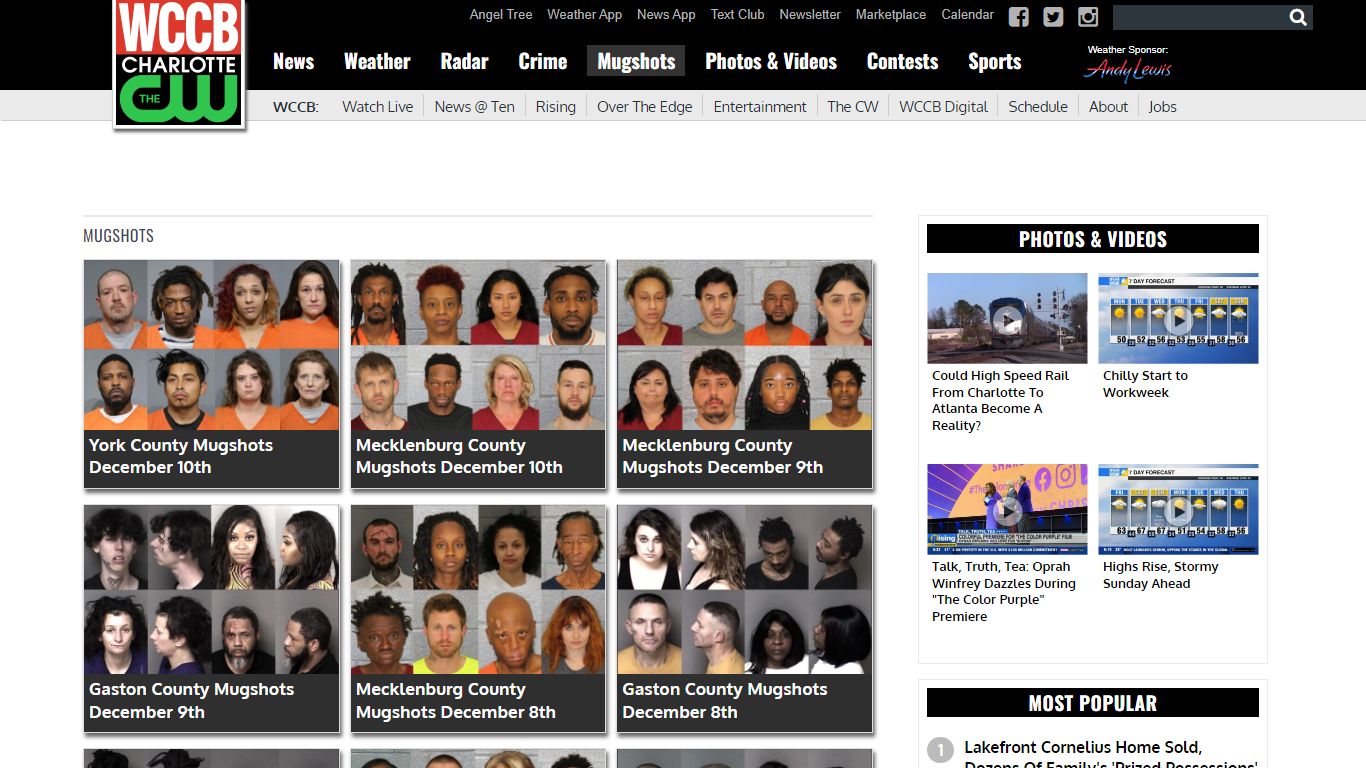Go to the News App link

pos(666,15)
